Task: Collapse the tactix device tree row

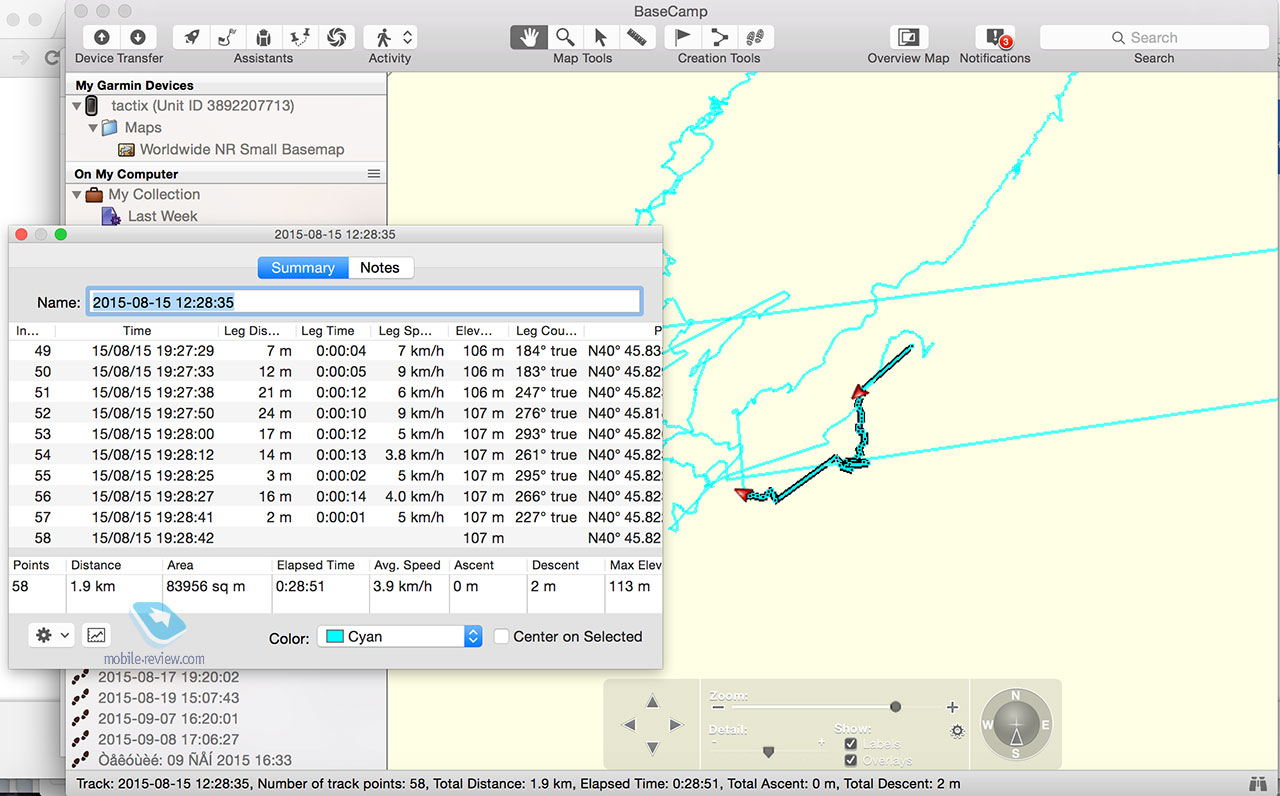Action: pos(77,106)
